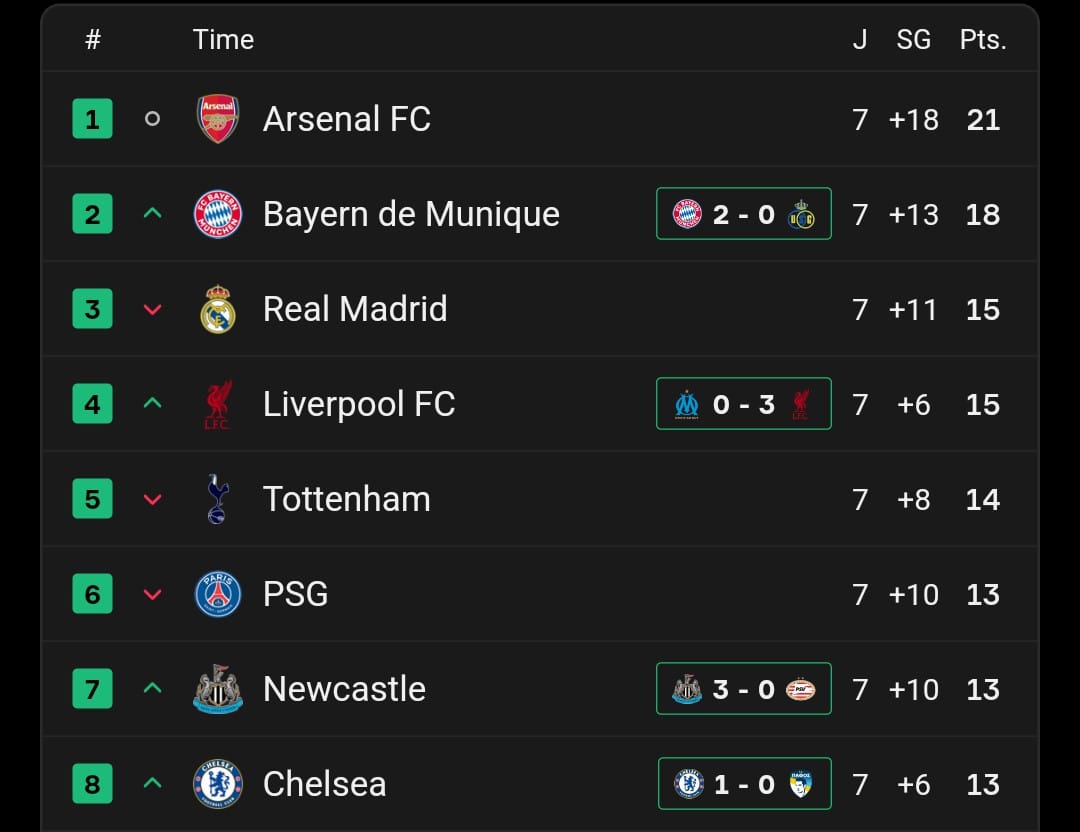Sort by the SG column header
This screenshot has height=832, width=1080.
point(913,40)
